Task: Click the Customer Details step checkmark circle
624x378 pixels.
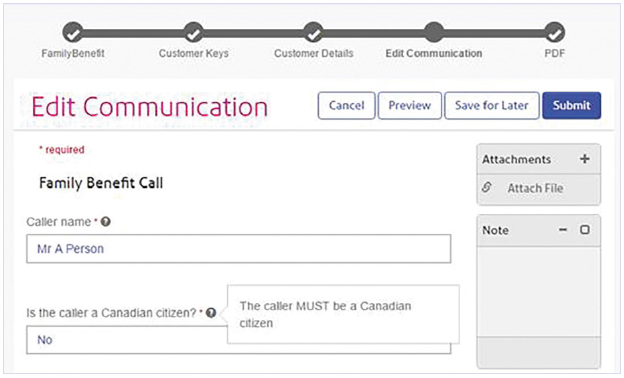Action: pyautogui.click(x=314, y=33)
